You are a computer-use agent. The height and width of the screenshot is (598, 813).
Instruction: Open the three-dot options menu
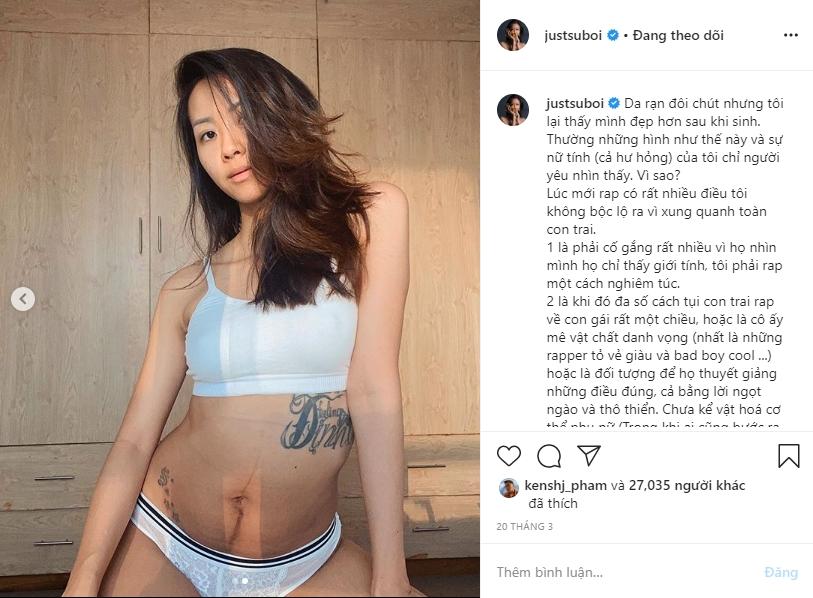[x=791, y=35]
